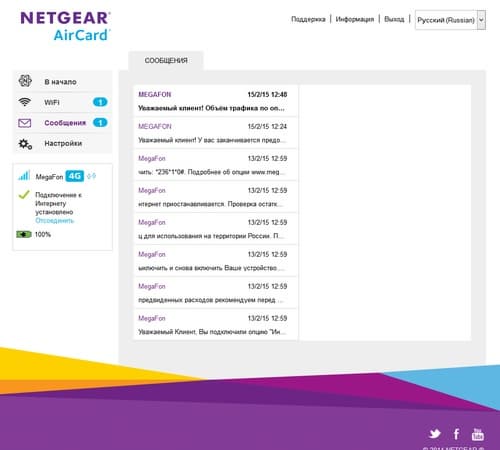
Task: Click the Messages unread count badge
Action: [100, 123]
